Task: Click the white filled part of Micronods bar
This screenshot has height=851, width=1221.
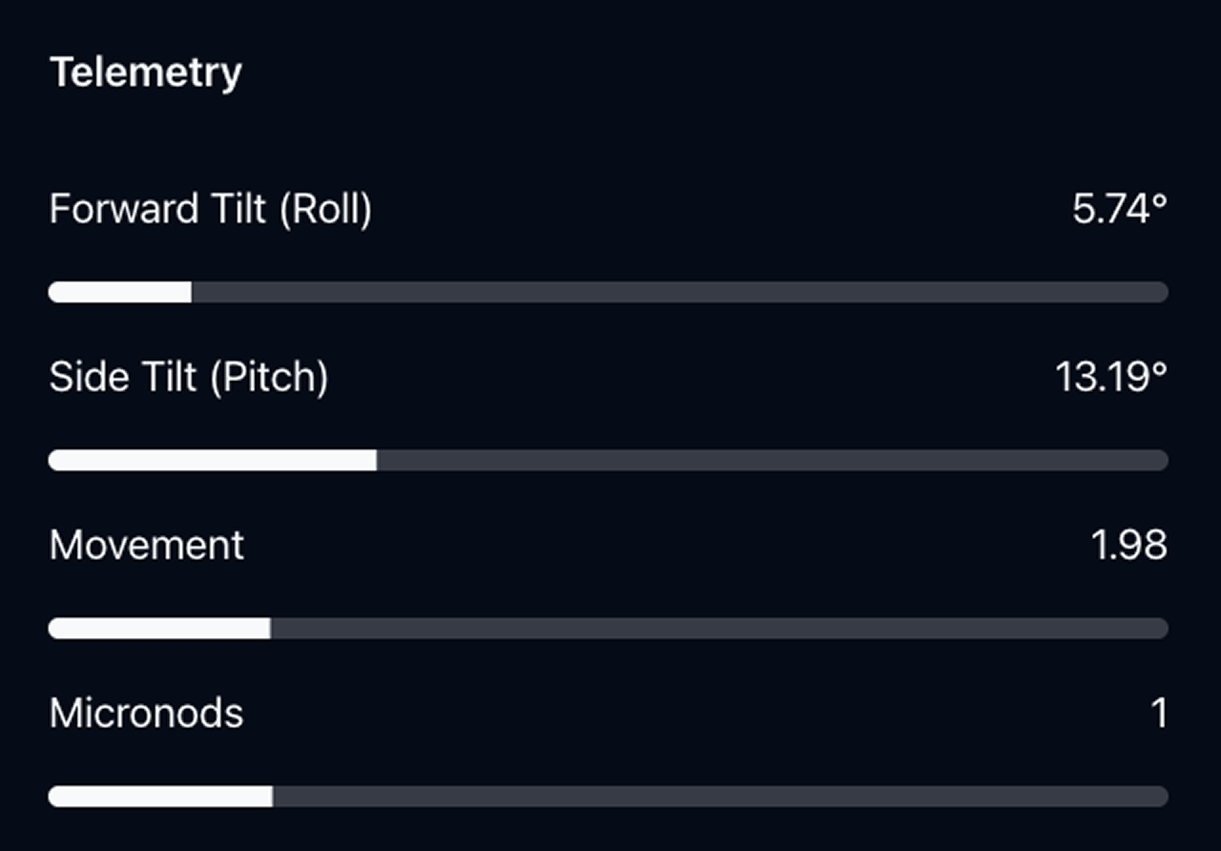Action: pyautogui.click(x=160, y=796)
